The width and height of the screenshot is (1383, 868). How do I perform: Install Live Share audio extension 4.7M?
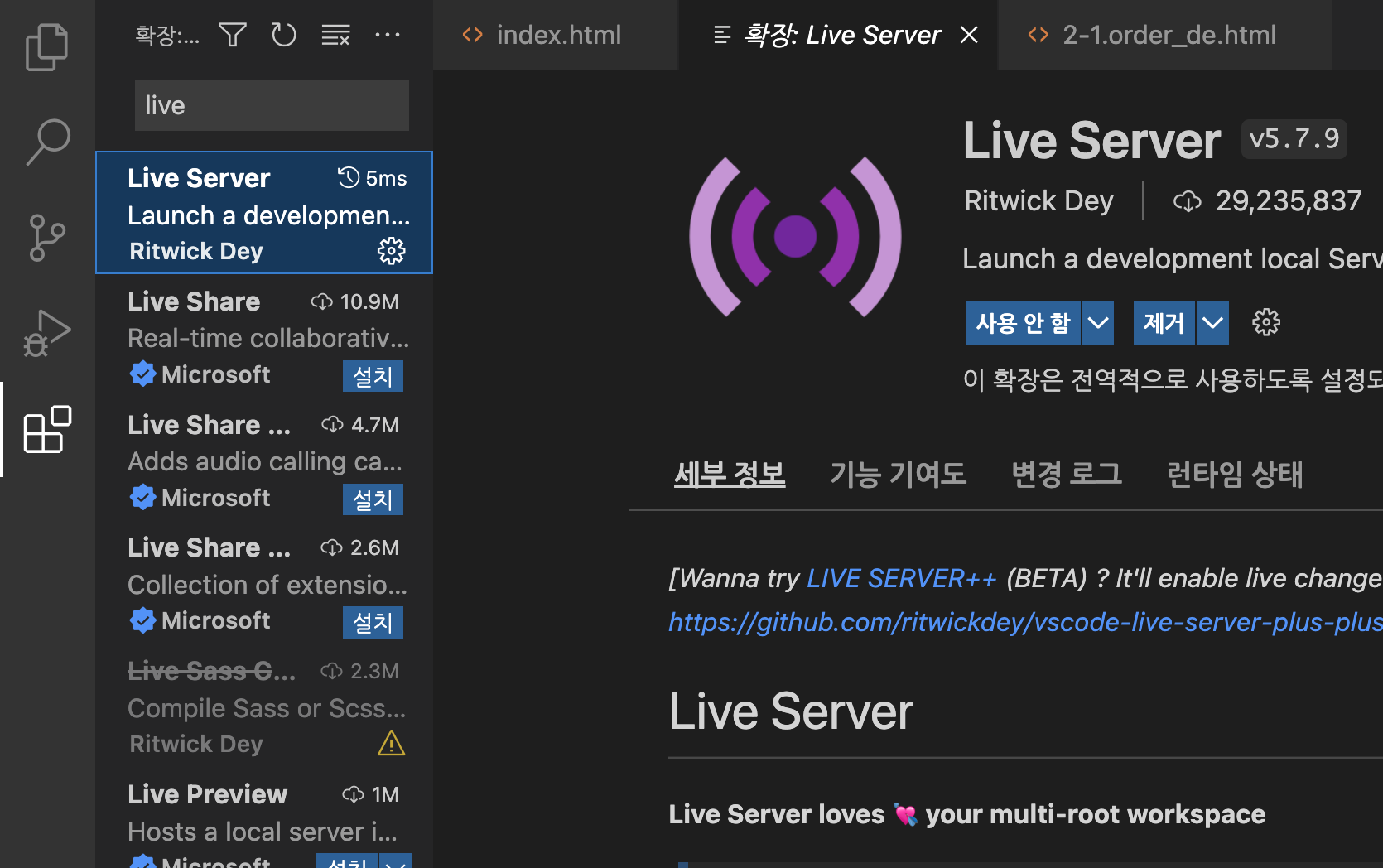(x=373, y=499)
